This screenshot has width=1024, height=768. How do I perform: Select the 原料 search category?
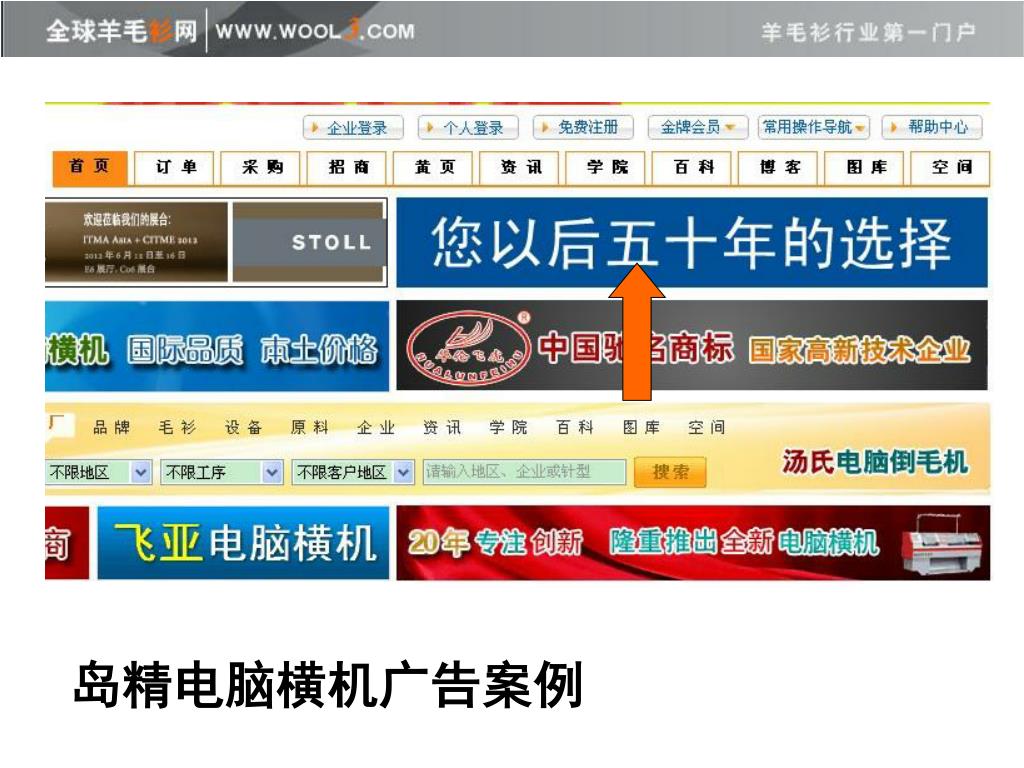pyautogui.click(x=310, y=428)
